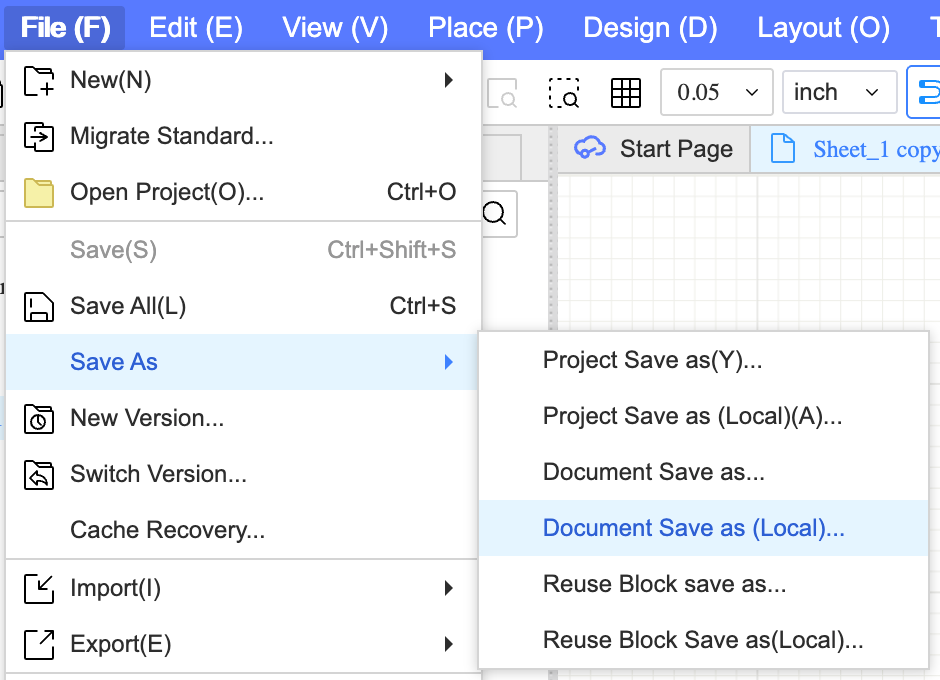Screen dimensions: 940x680
Task: Click the Import icon in the File menu
Action: [38, 588]
